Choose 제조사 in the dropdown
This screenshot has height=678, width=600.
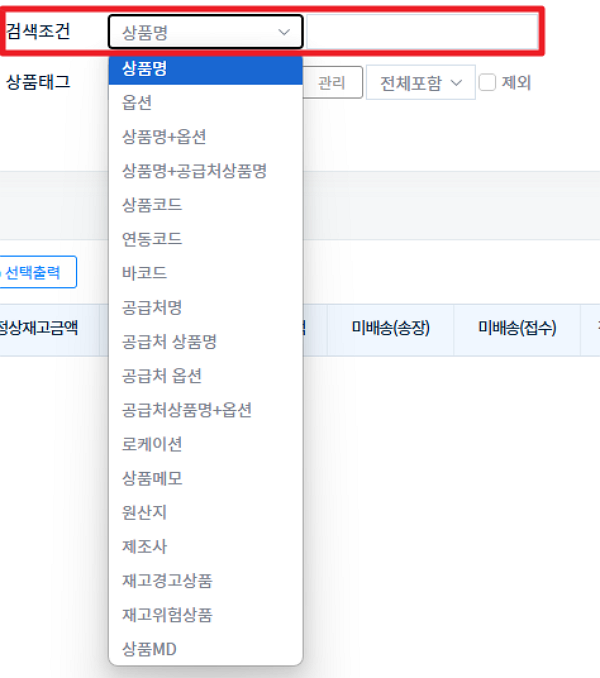click(x=144, y=546)
